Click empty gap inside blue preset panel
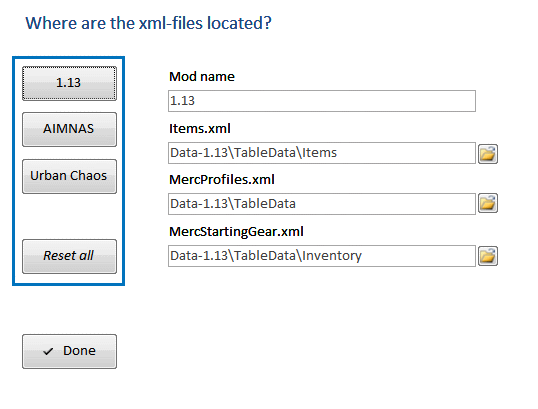This screenshot has width=538, height=409. click(x=69, y=217)
